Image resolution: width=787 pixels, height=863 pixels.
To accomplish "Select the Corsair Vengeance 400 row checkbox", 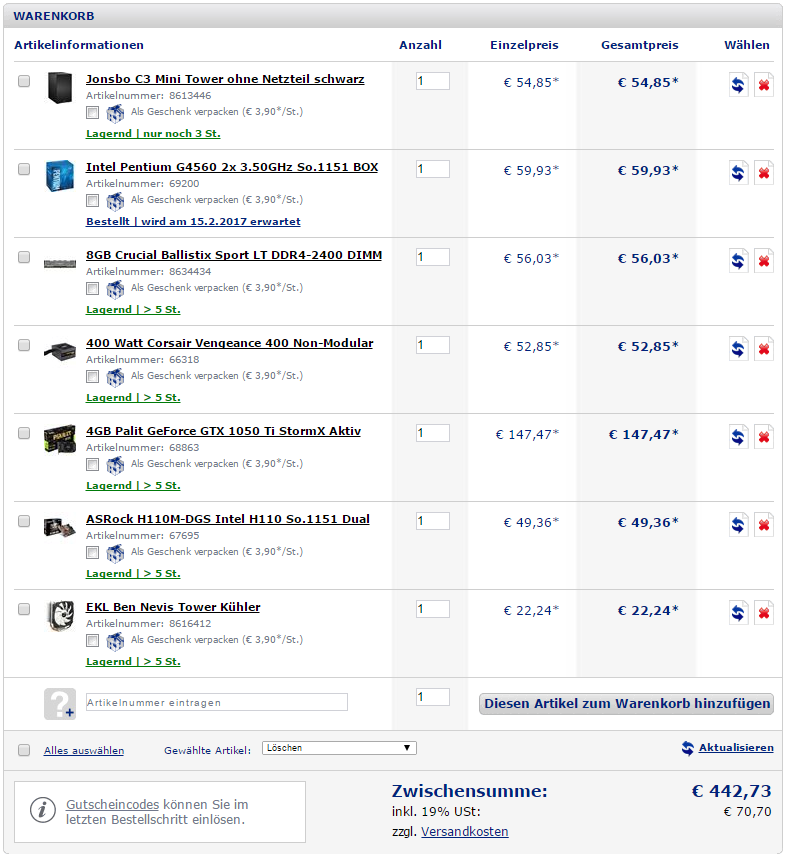I will click(x=24, y=345).
